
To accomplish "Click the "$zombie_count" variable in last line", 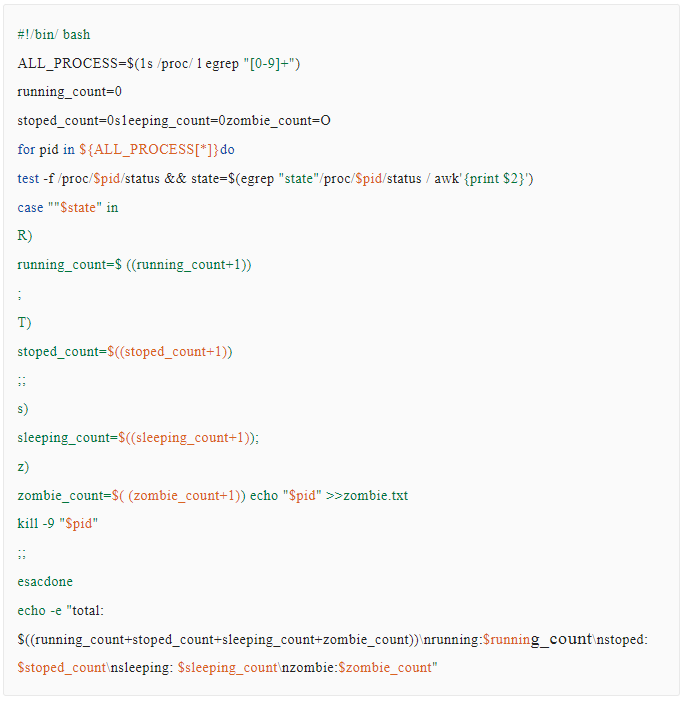I will [x=385, y=667].
